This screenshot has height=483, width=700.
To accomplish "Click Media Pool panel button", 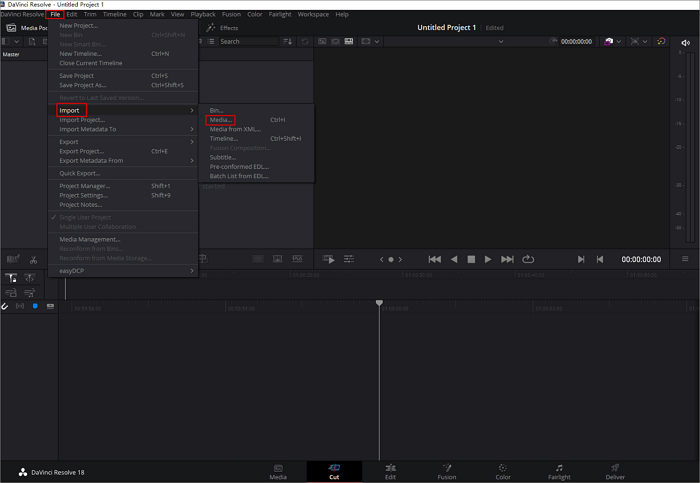I will 27,28.
